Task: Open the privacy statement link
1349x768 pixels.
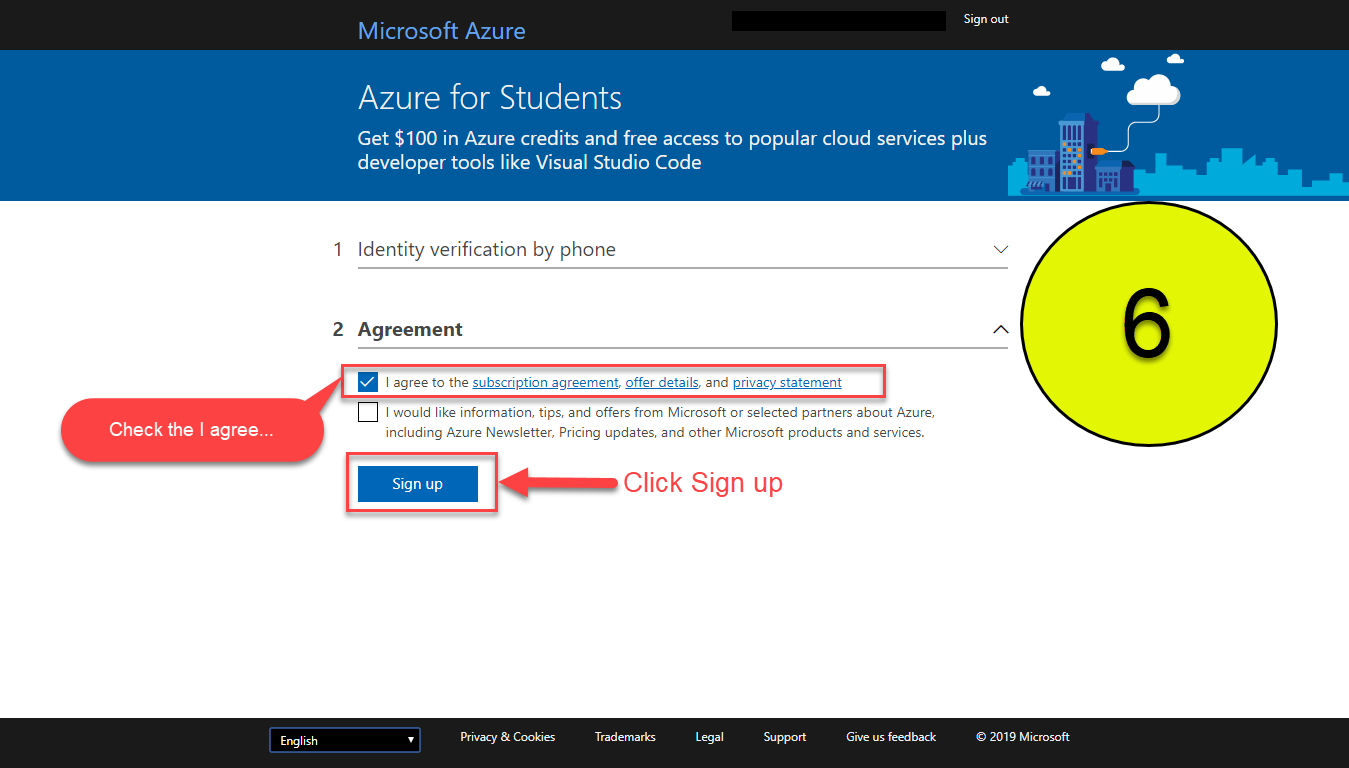Action: (787, 382)
